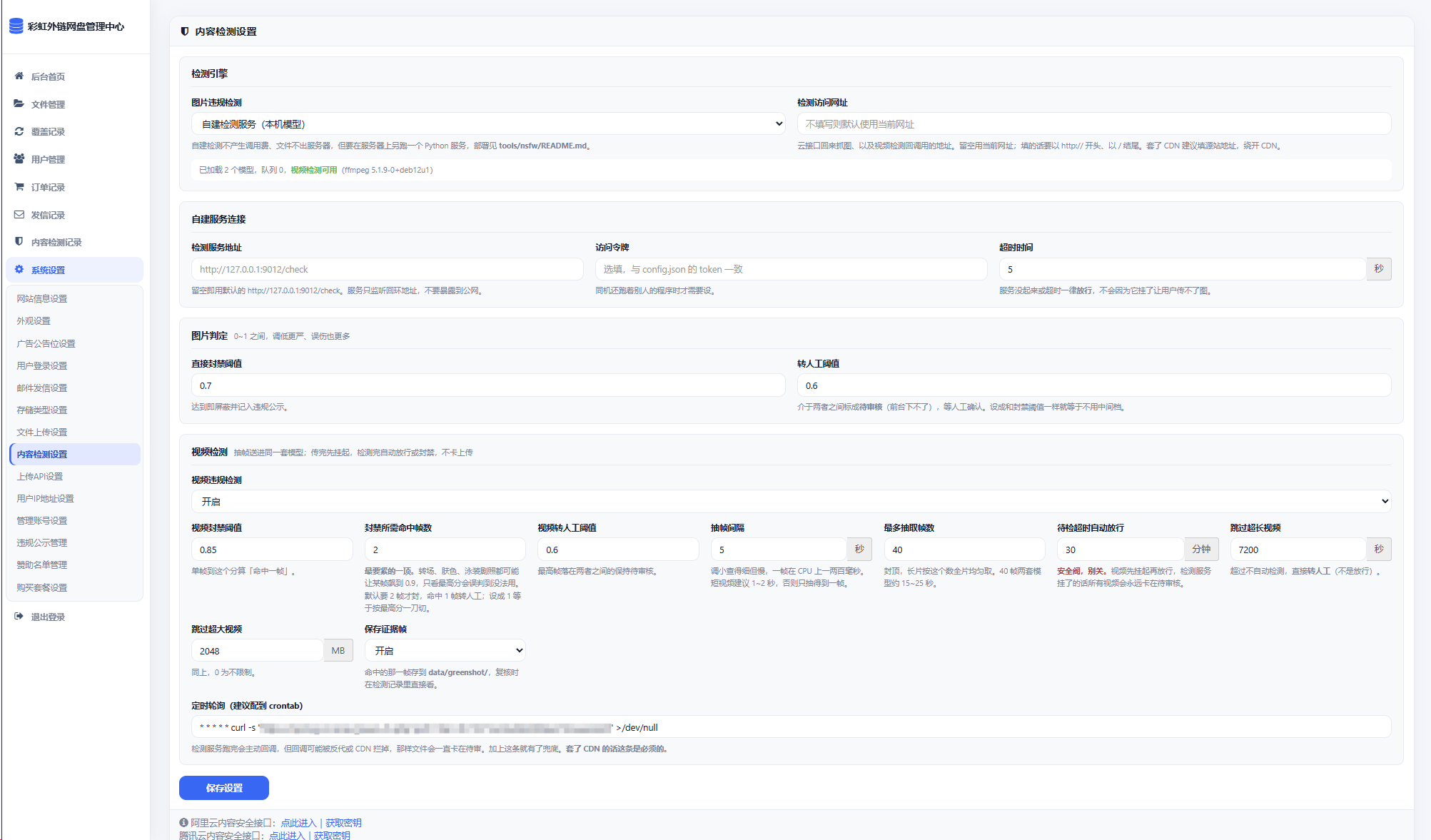This screenshot has height=840, width=1431.
Task: Click the 视频封禁阈值 field showing 0.85
Action: tap(272, 550)
